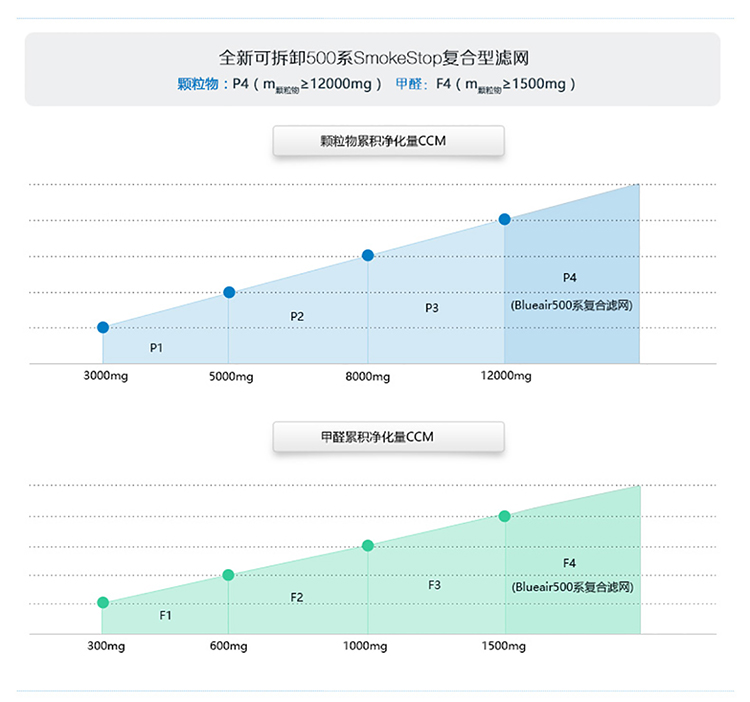Select the blue data point above 3000mg
Image resolution: width=750 pixels, height=702 pixels.
tap(103, 327)
